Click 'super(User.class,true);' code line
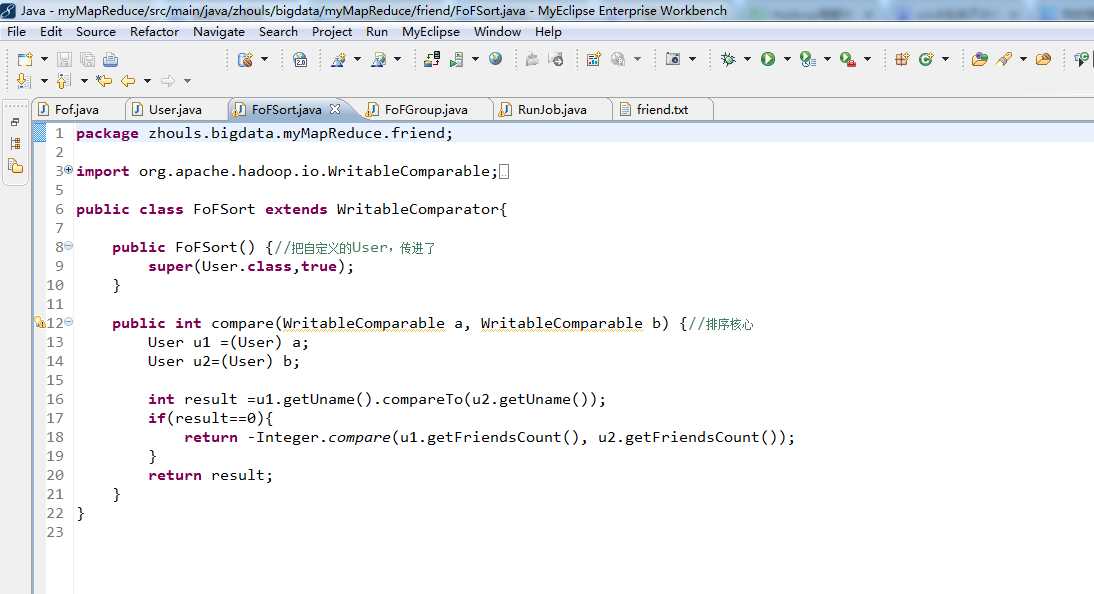 [251, 266]
